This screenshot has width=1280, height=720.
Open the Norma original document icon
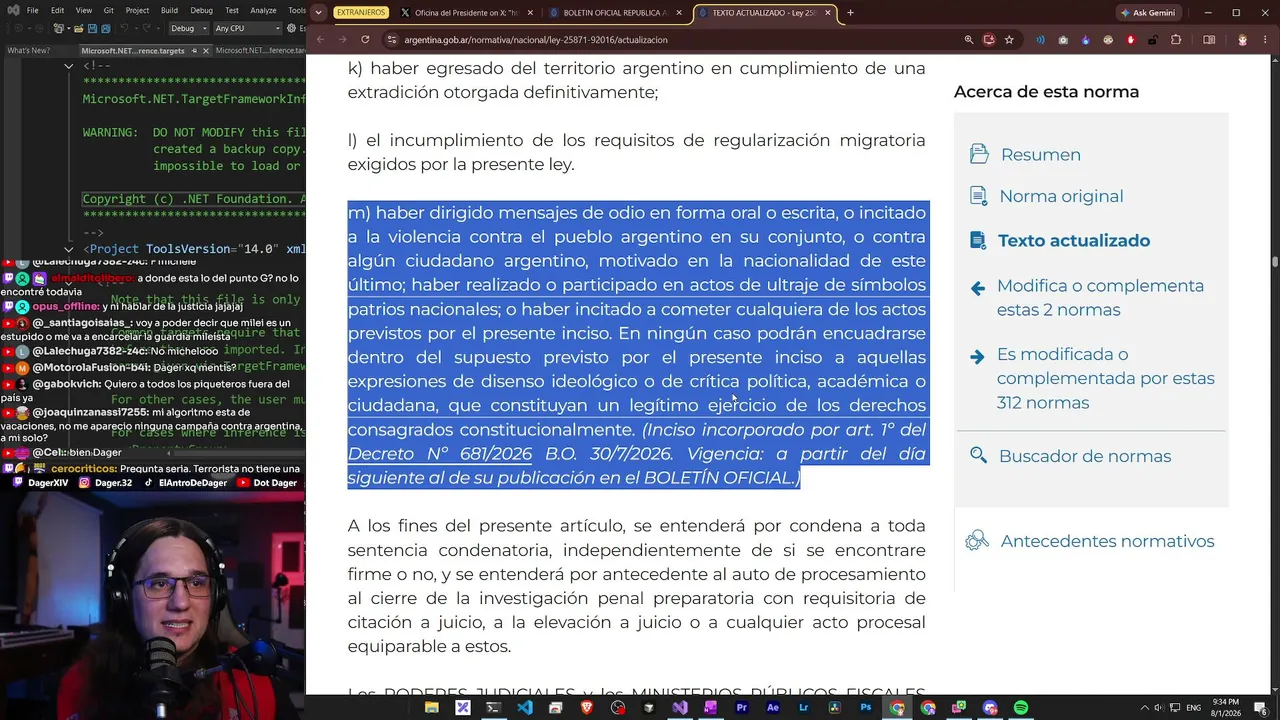click(979, 196)
